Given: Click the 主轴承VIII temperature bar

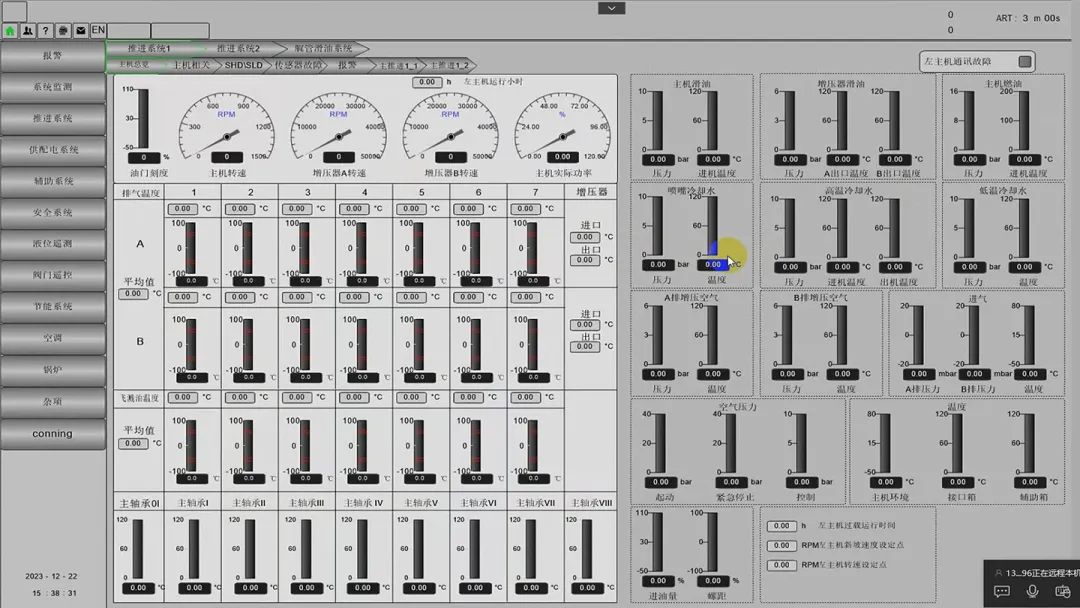Looking at the screenshot, I should point(587,549).
